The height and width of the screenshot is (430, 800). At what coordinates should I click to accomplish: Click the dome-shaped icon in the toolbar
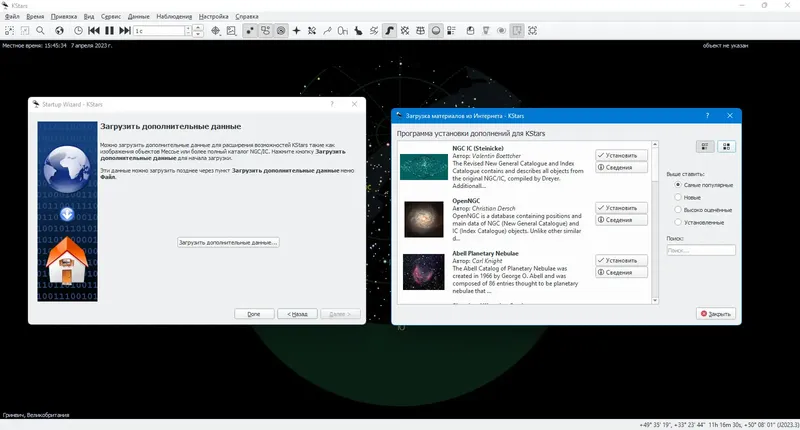click(470, 31)
